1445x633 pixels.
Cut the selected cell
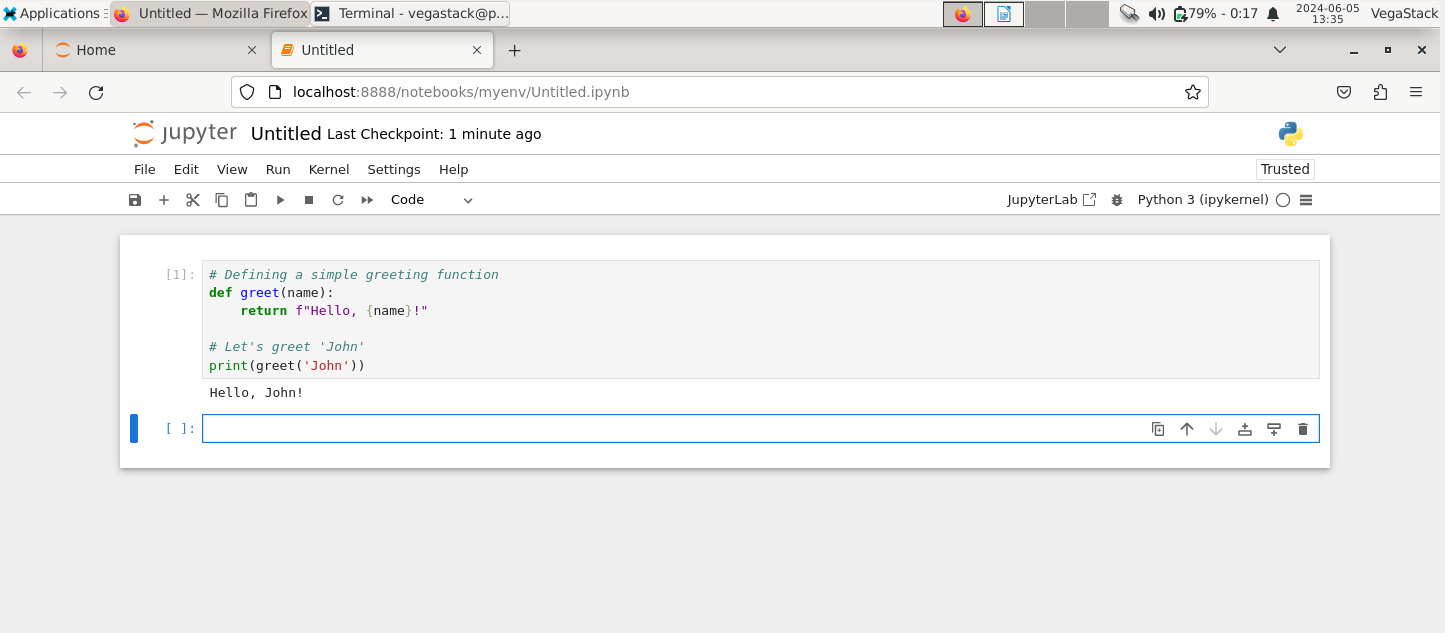coord(192,199)
